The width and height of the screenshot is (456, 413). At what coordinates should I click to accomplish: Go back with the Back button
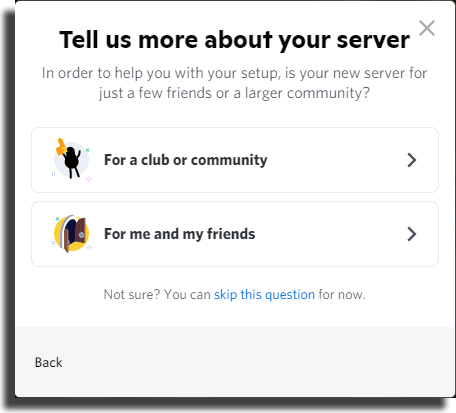point(49,362)
